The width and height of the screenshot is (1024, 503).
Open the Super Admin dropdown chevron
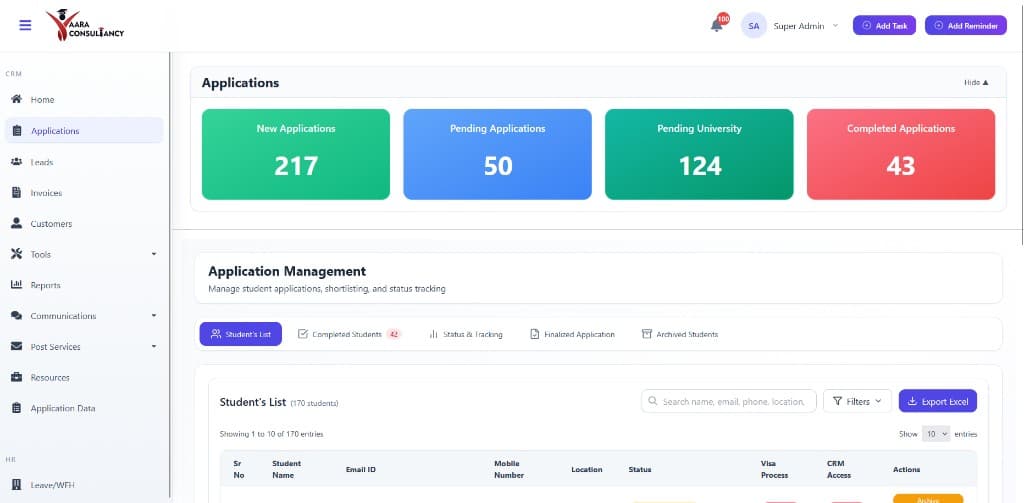(x=835, y=26)
